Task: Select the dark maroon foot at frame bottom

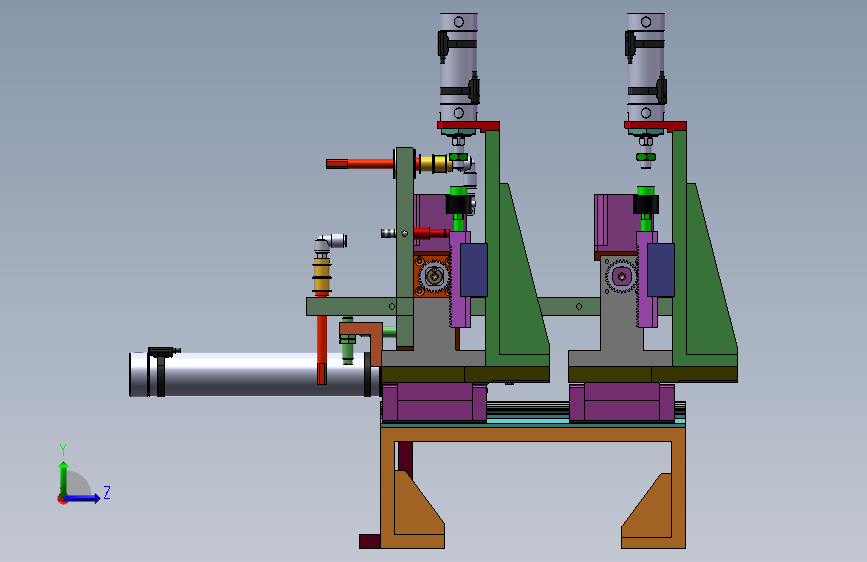Action: coord(369,542)
